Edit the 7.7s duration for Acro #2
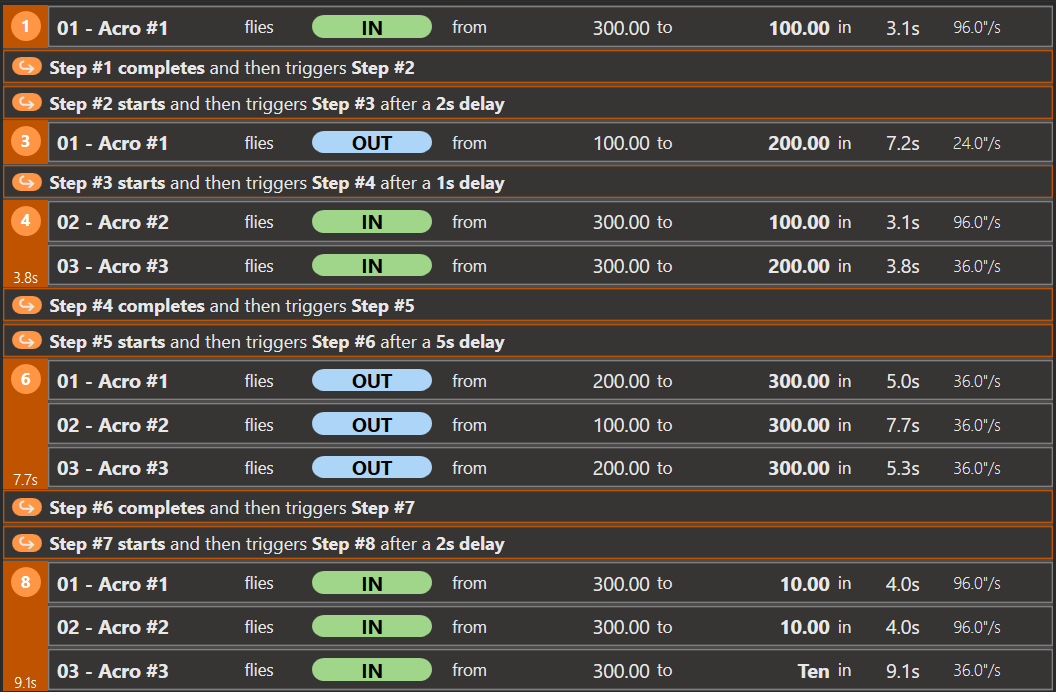 [x=902, y=425]
